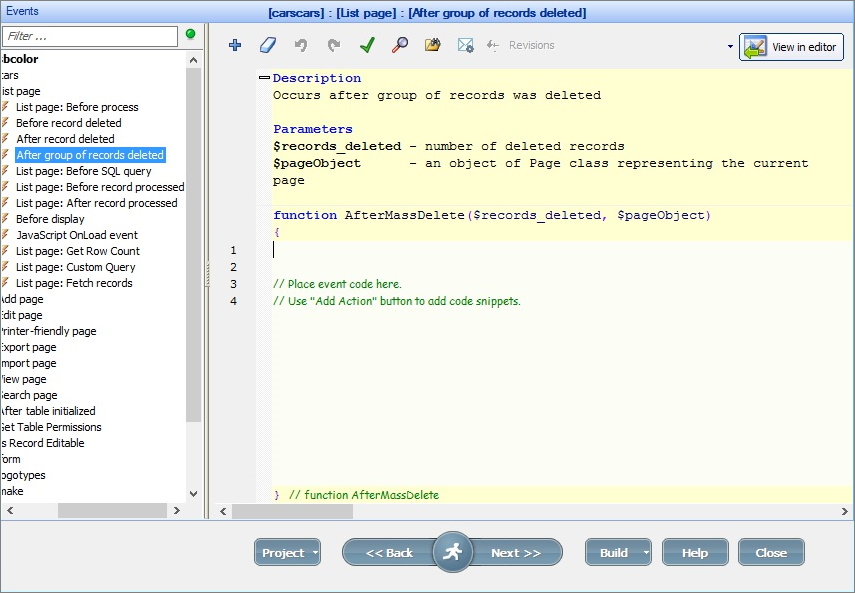The image size is (855, 593).
Task: Select 'Before record deleted' event
Action: [68, 123]
